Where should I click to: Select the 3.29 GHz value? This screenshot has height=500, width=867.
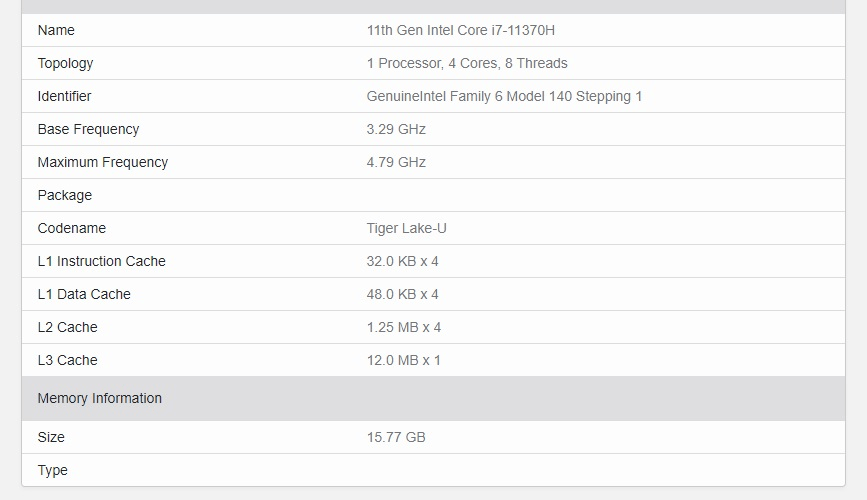pyautogui.click(x=396, y=129)
